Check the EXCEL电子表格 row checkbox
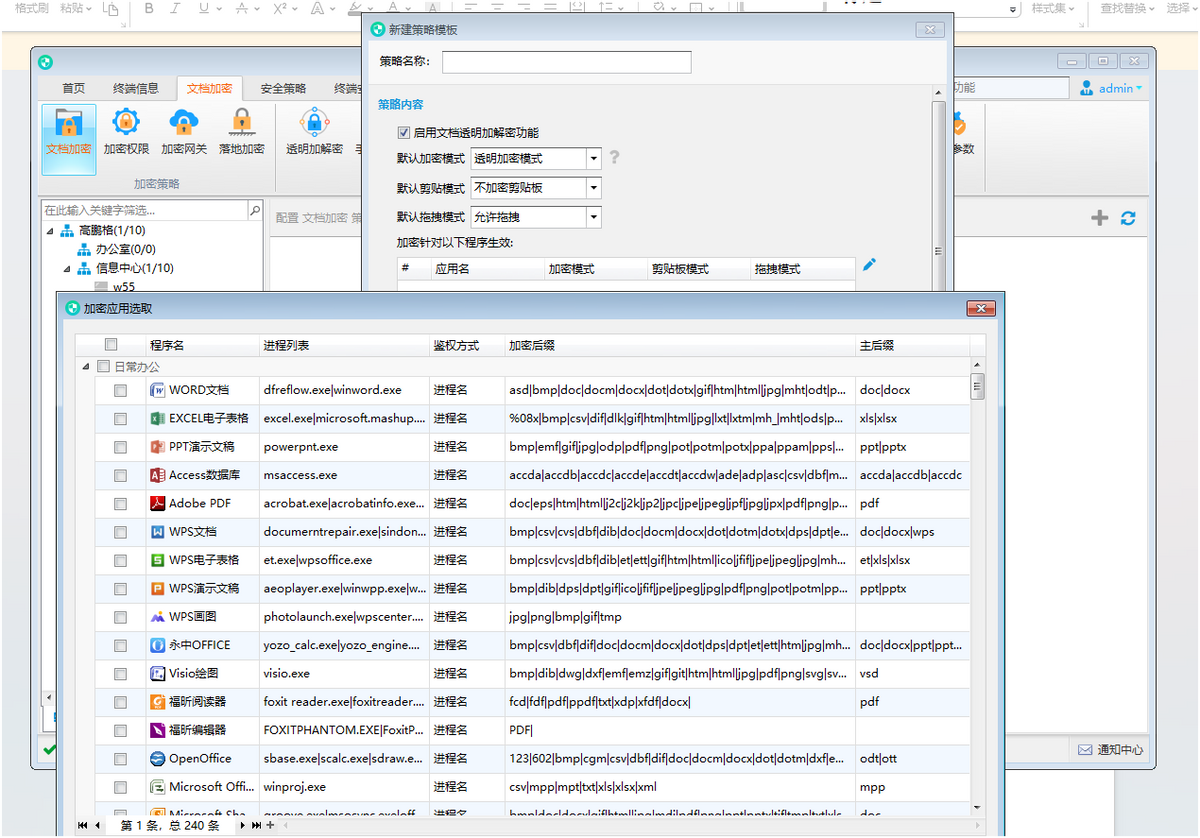 (121, 419)
